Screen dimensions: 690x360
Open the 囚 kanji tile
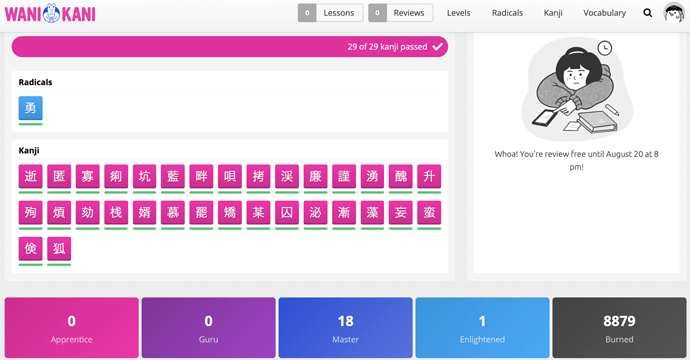coord(287,213)
